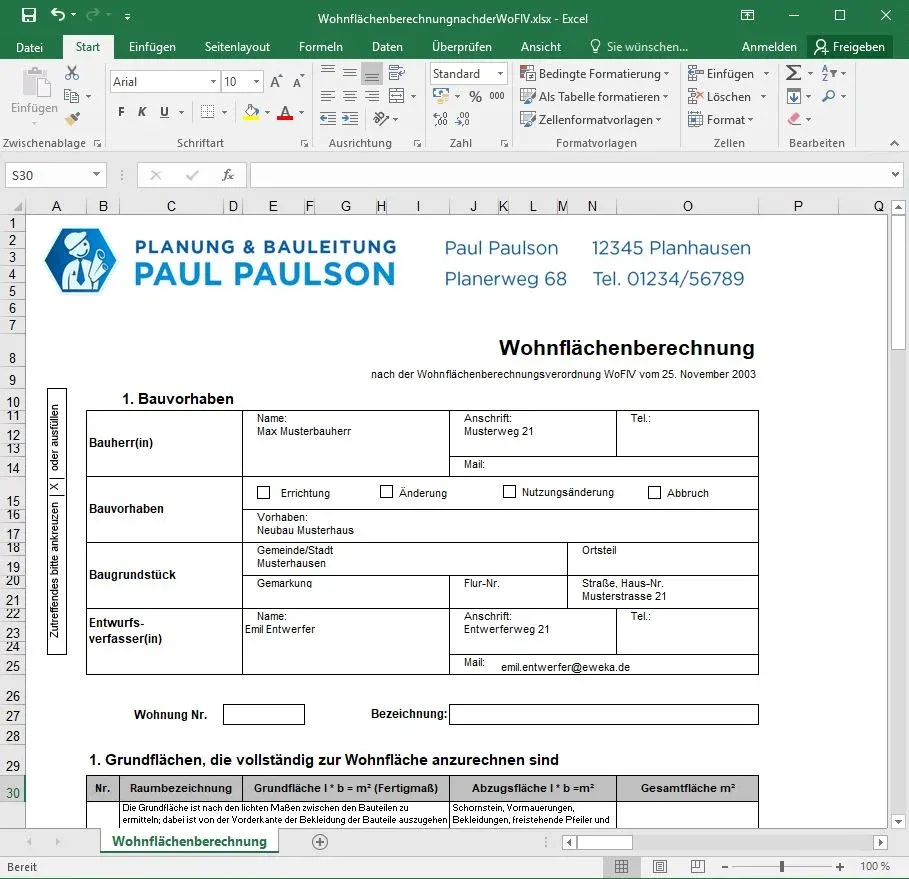Toggle italic formatting button
The image size is (909, 879).
142,112
